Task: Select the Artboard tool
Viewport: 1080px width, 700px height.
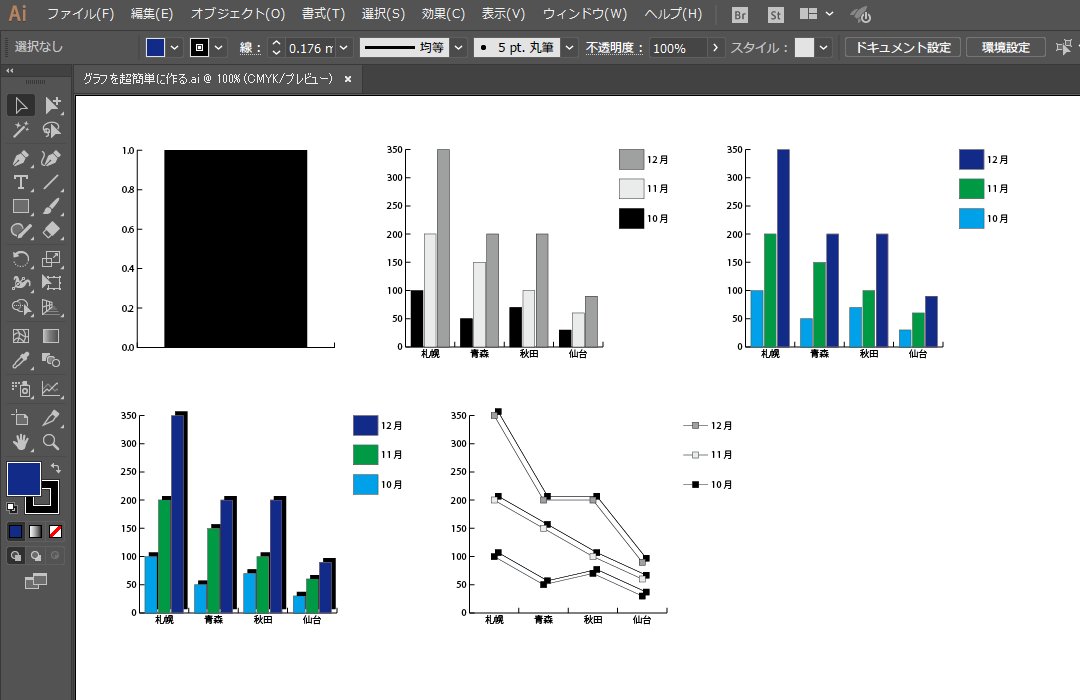Action: 21,418
